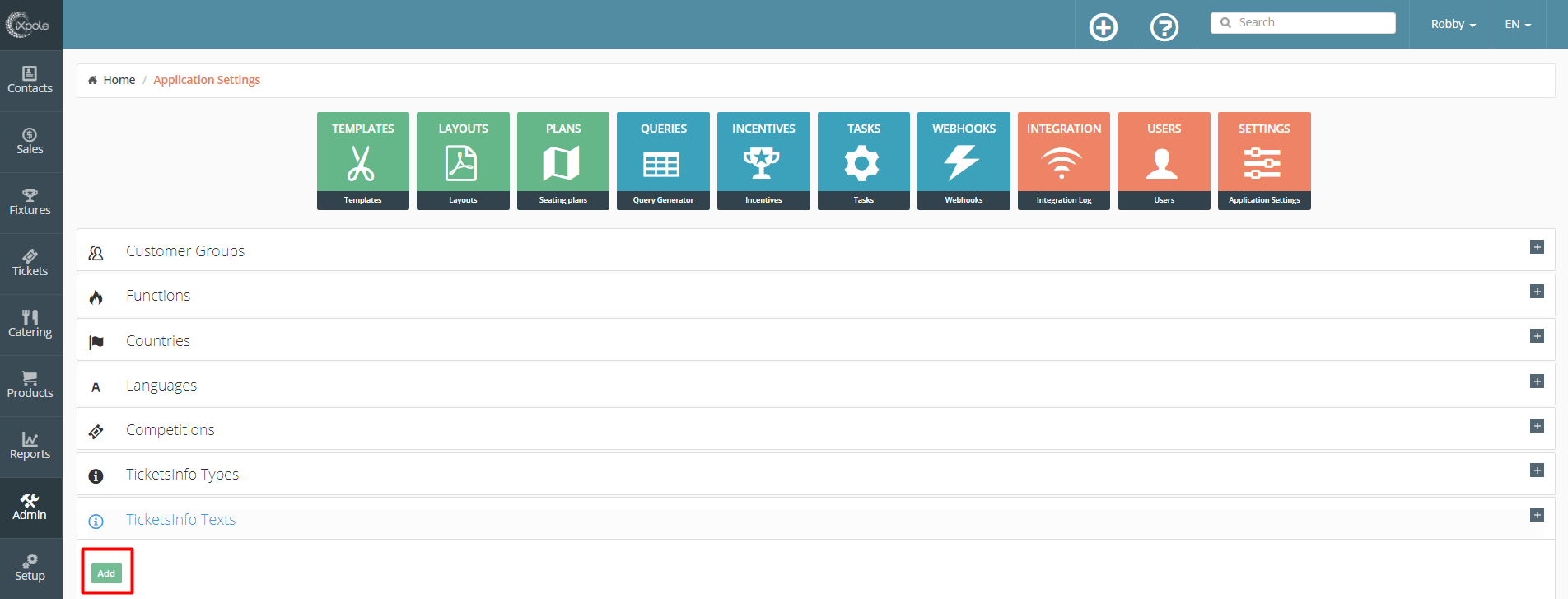Click the TicketsInfo Types heading
Image resolution: width=1568 pixels, height=599 pixels.
pyautogui.click(x=182, y=475)
